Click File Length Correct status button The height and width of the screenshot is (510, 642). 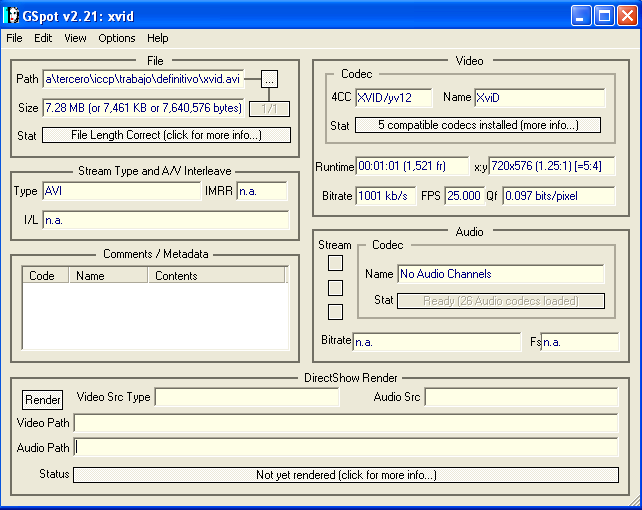(167, 135)
